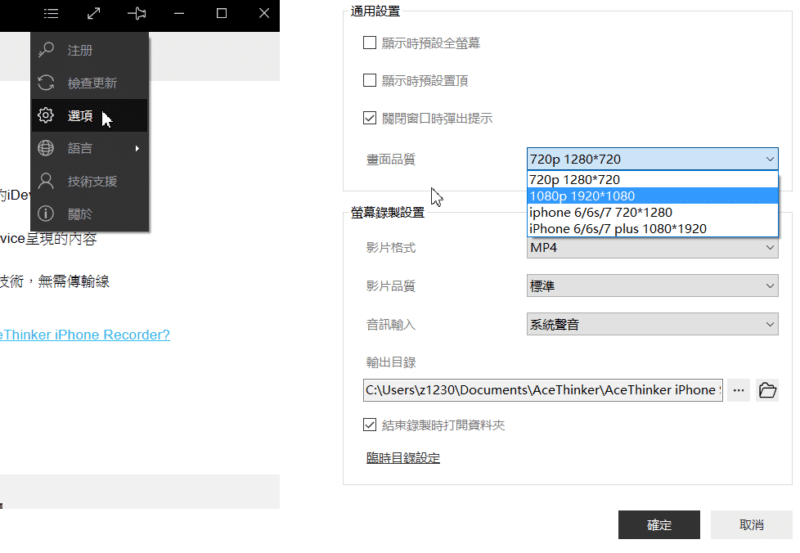Screen dimensions: 800x553
Task: Click the globe icon for 語言
Action: pyautogui.click(x=46, y=148)
